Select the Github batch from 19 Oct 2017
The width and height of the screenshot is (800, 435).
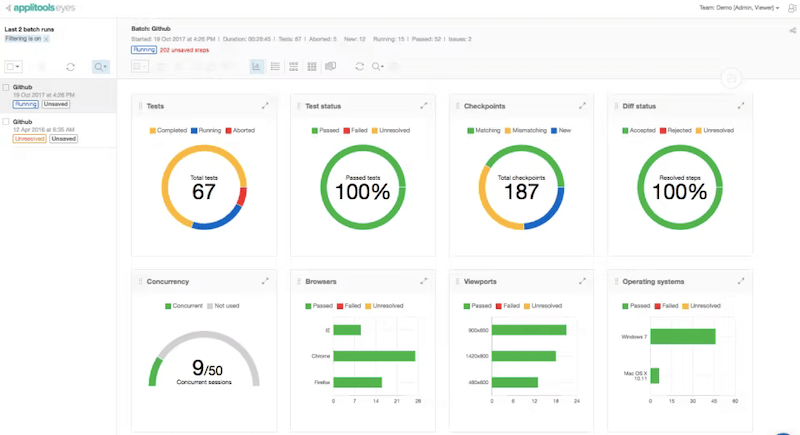[58, 96]
